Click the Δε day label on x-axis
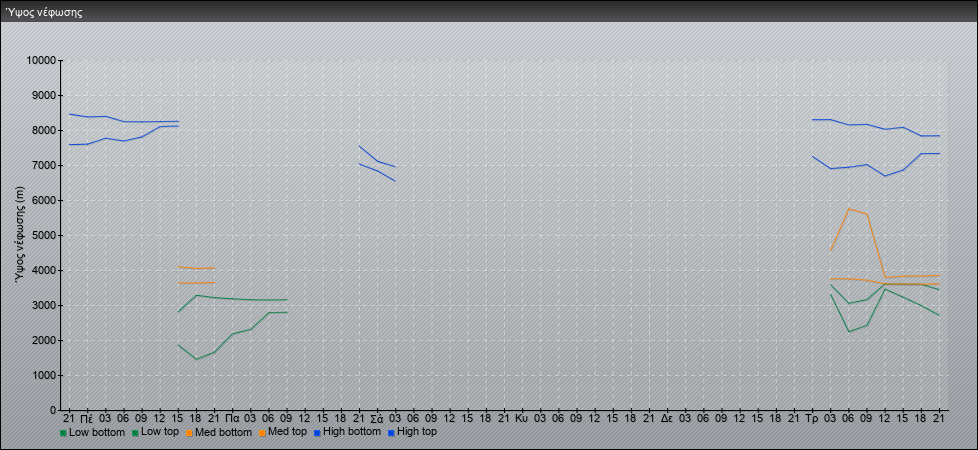This screenshot has width=978, height=450. click(667, 417)
